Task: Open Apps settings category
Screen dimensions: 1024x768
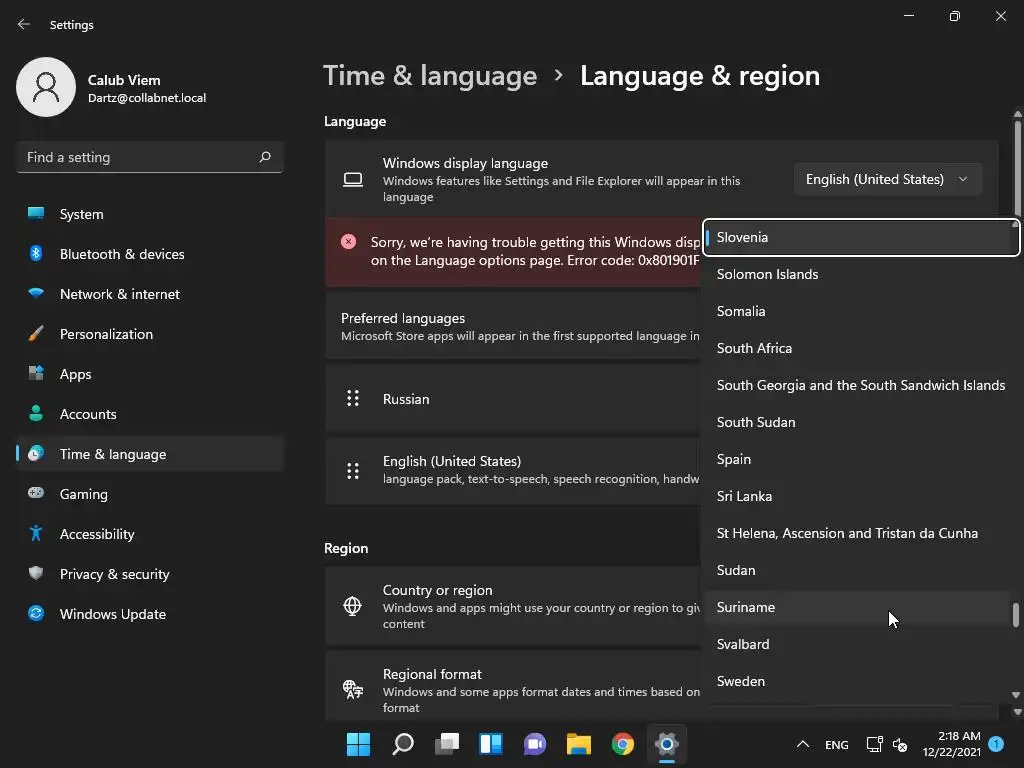Action: click(150, 374)
